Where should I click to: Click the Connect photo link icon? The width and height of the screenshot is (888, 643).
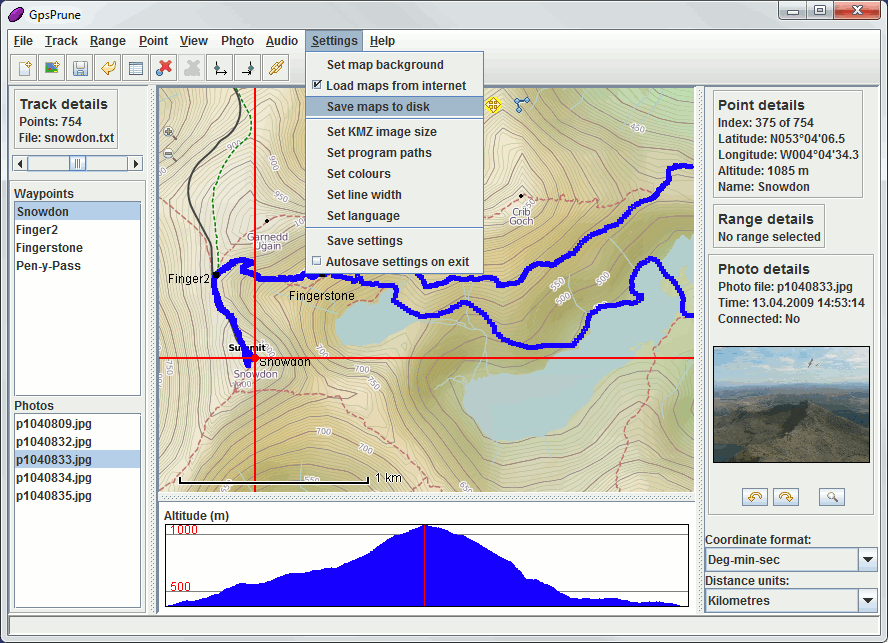(x=276, y=68)
